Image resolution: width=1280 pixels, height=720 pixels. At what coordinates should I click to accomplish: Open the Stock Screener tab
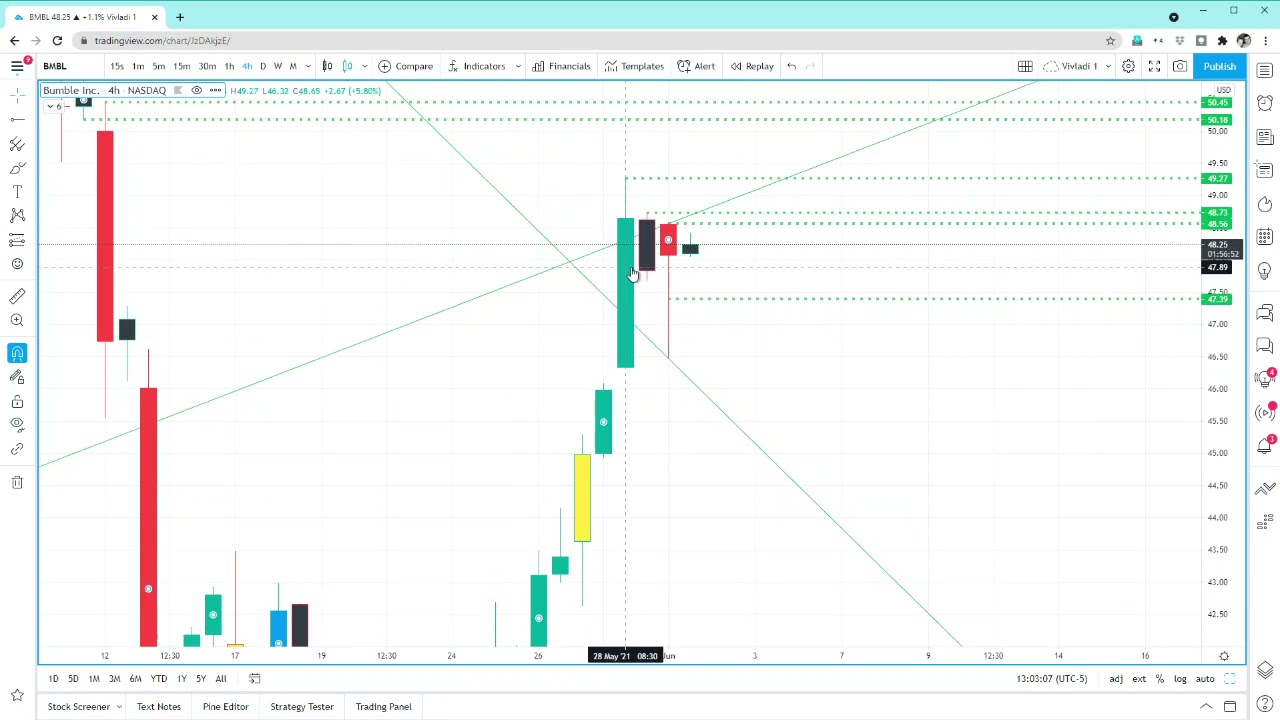click(79, 707)
